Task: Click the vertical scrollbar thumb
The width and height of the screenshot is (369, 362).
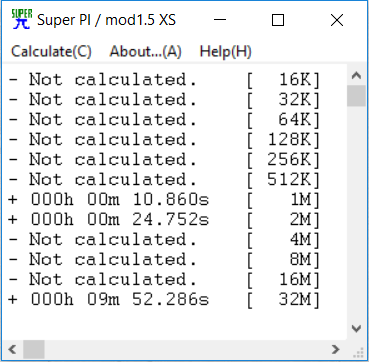Action: tap(356, 96)
